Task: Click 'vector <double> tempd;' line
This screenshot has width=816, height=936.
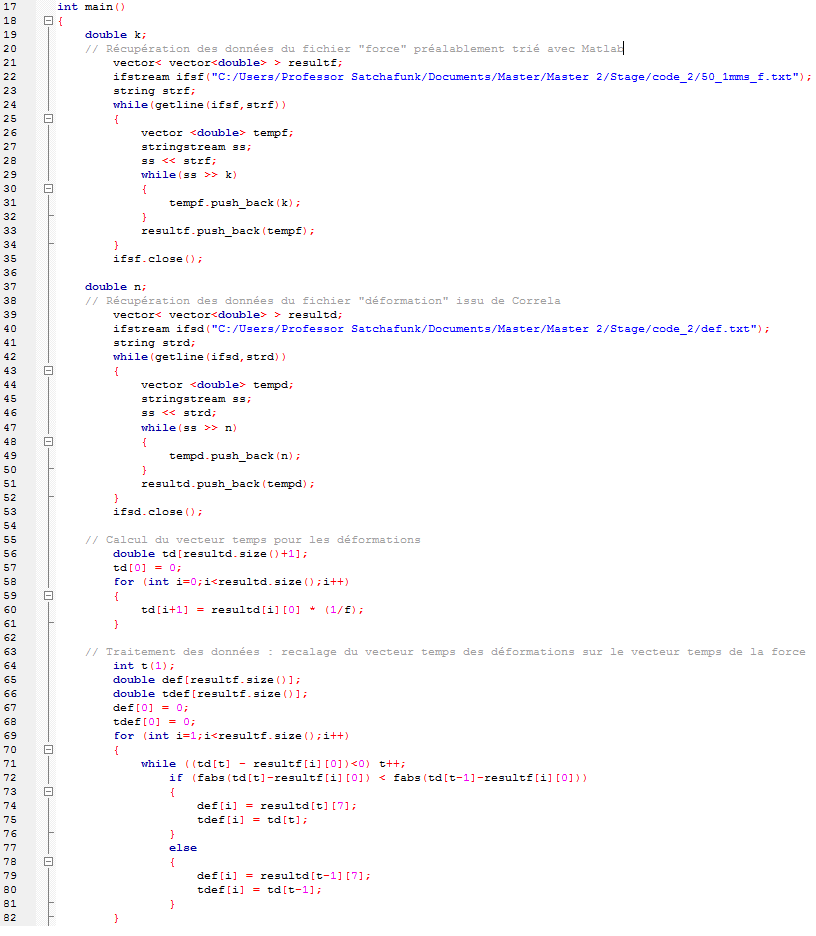Action: (x=217, y=385)
